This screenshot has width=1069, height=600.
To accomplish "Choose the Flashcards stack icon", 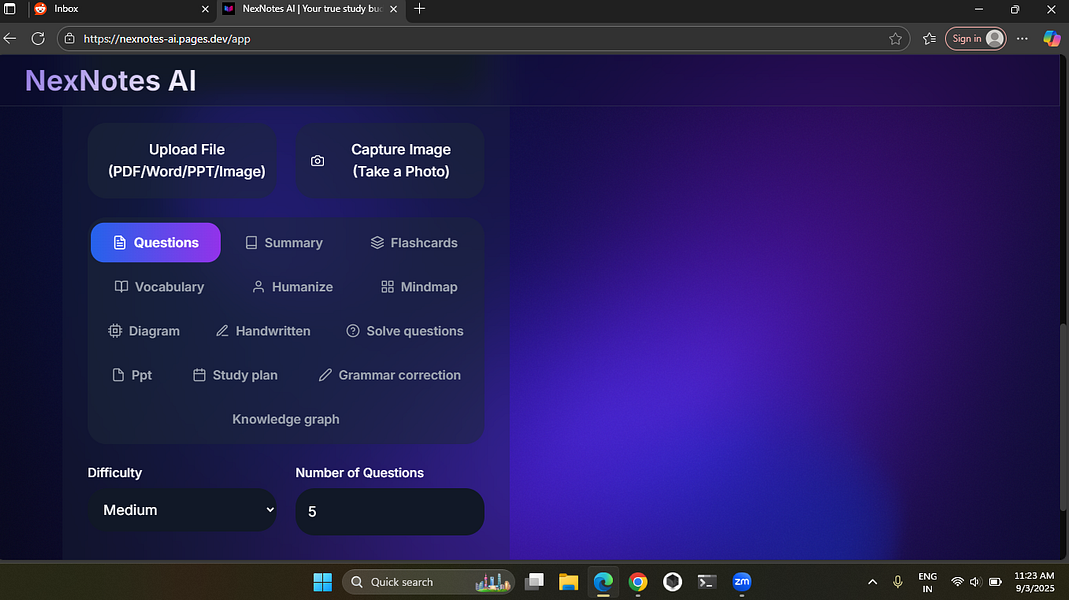I will pyautogui.click(x=377, y=242).
